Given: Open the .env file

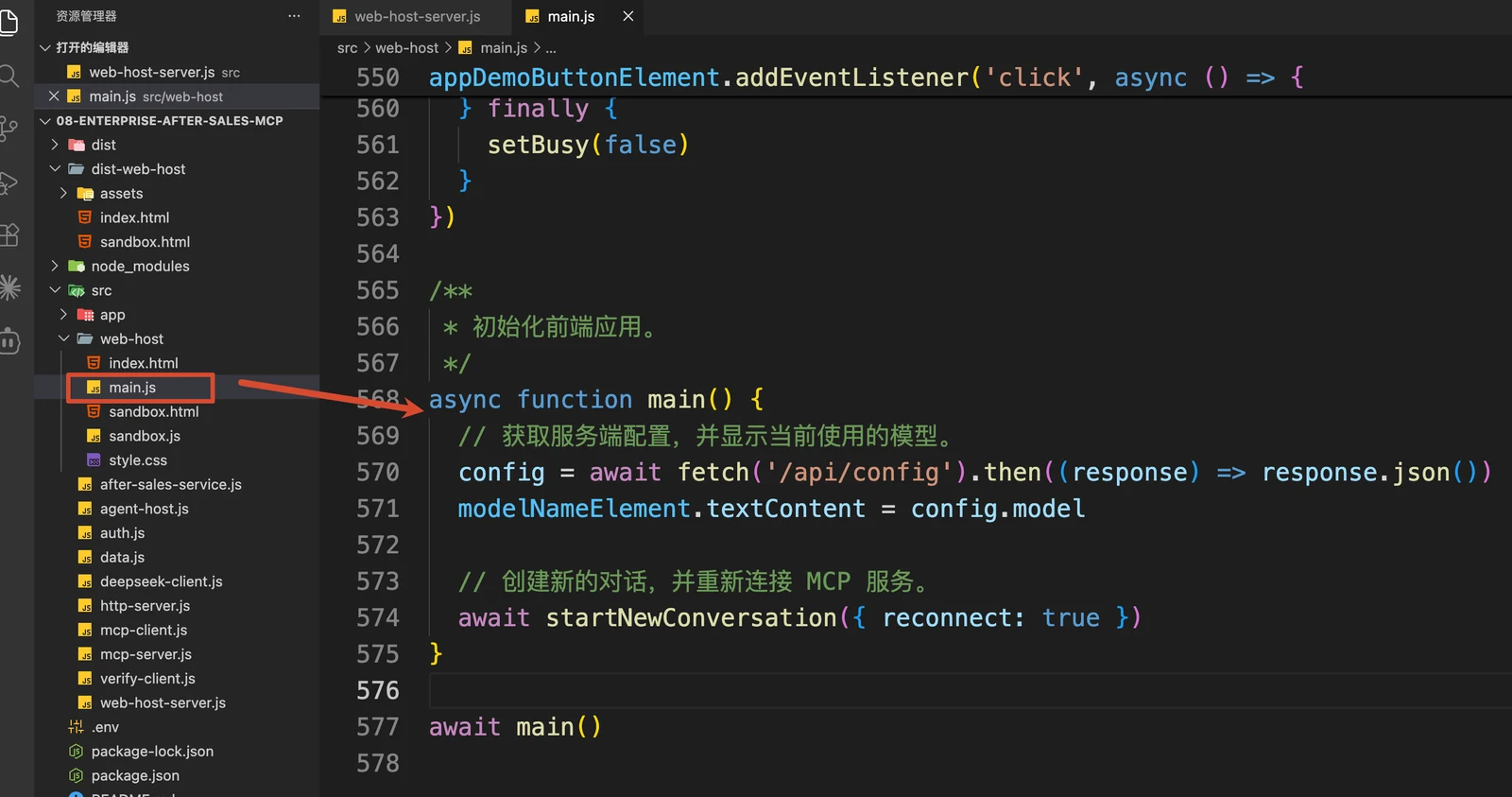Looking at the screenshot, I should [x=177, y=727].
